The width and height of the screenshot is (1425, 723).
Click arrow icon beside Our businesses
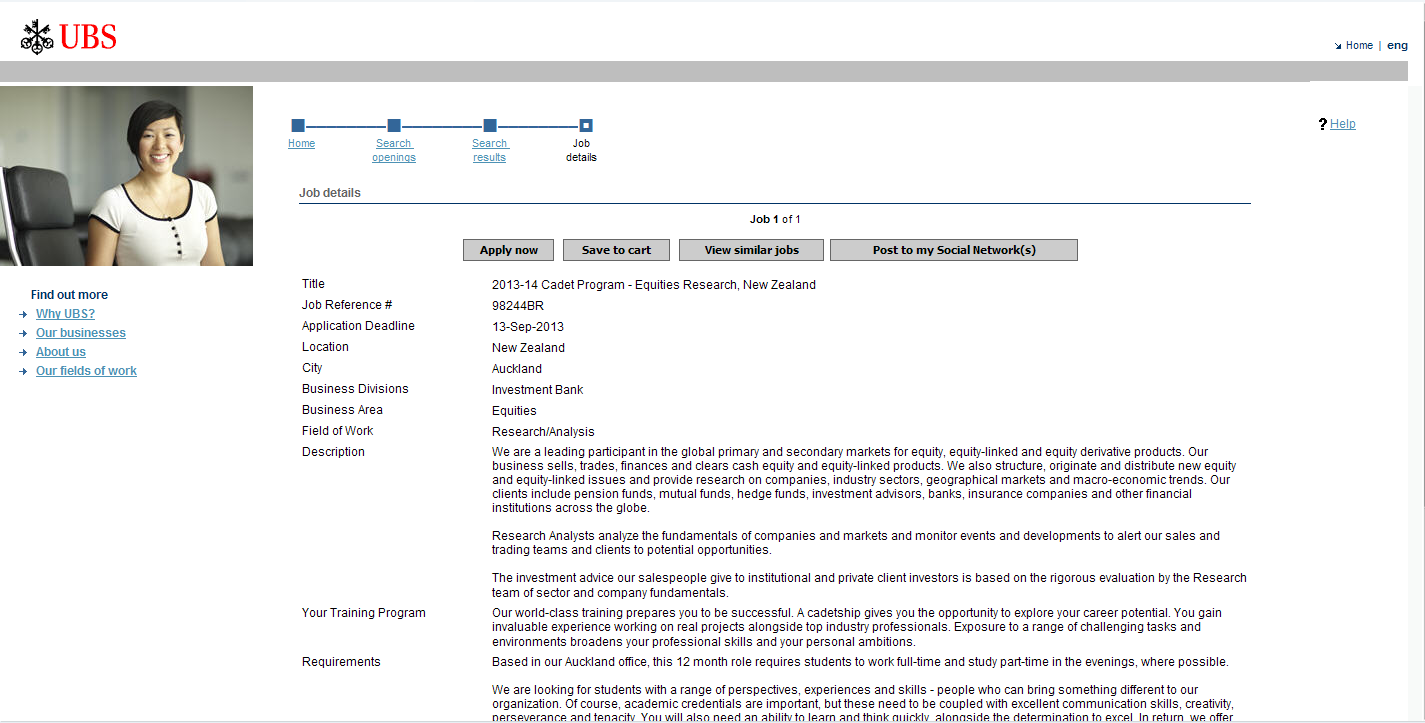pos(23,334)
